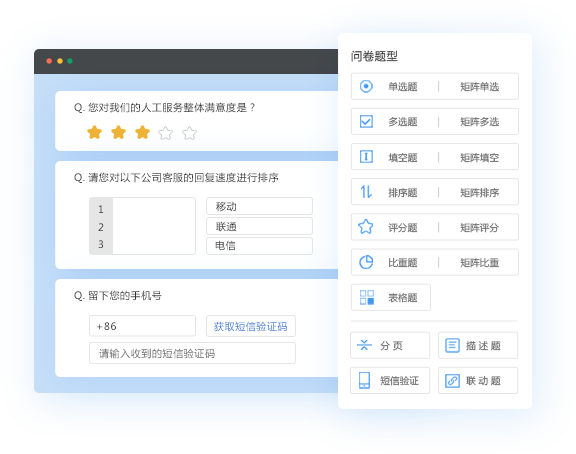
Task: Add a 矩阵填空 question type
Action: pos(479,157)
